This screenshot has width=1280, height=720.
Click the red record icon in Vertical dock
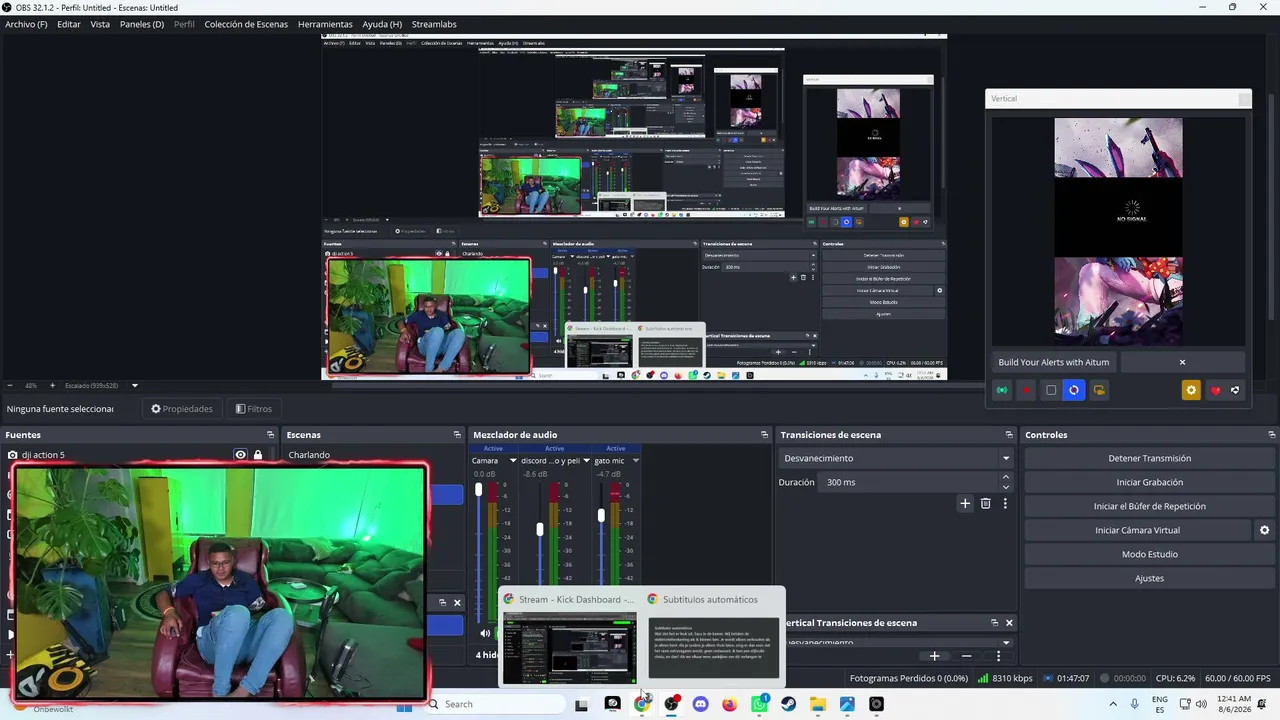click(x=1026, y=390)
